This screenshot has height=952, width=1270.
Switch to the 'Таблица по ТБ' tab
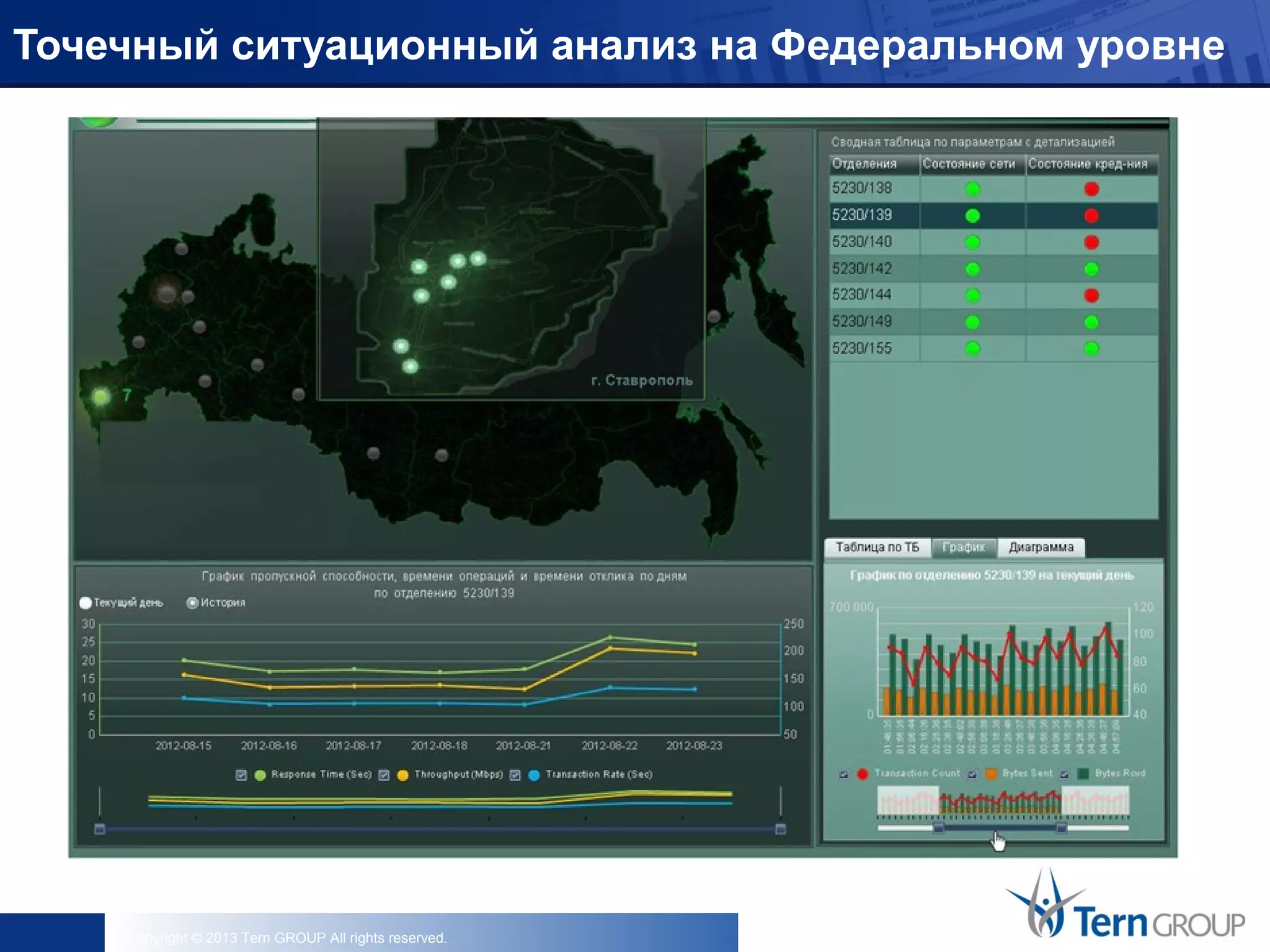(x=877, y=547)
